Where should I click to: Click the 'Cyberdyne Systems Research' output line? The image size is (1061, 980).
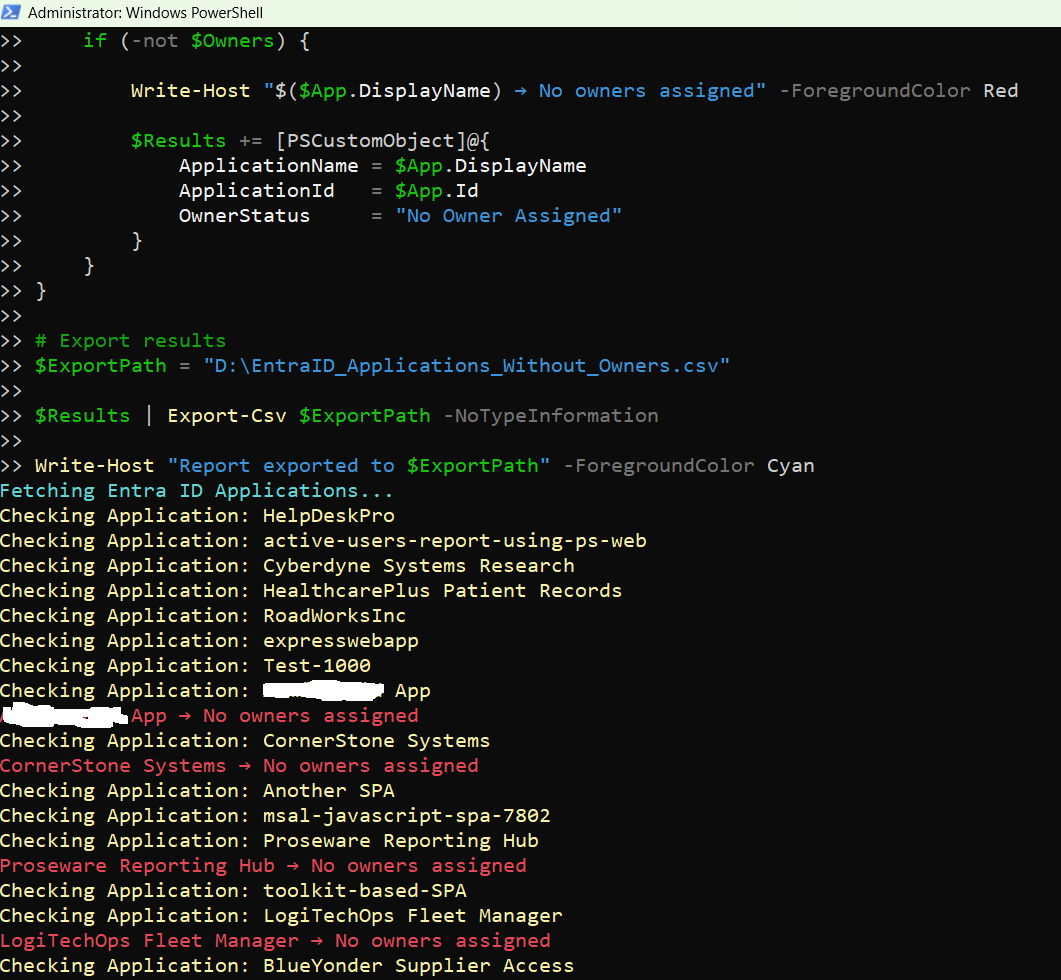[287, 566]
